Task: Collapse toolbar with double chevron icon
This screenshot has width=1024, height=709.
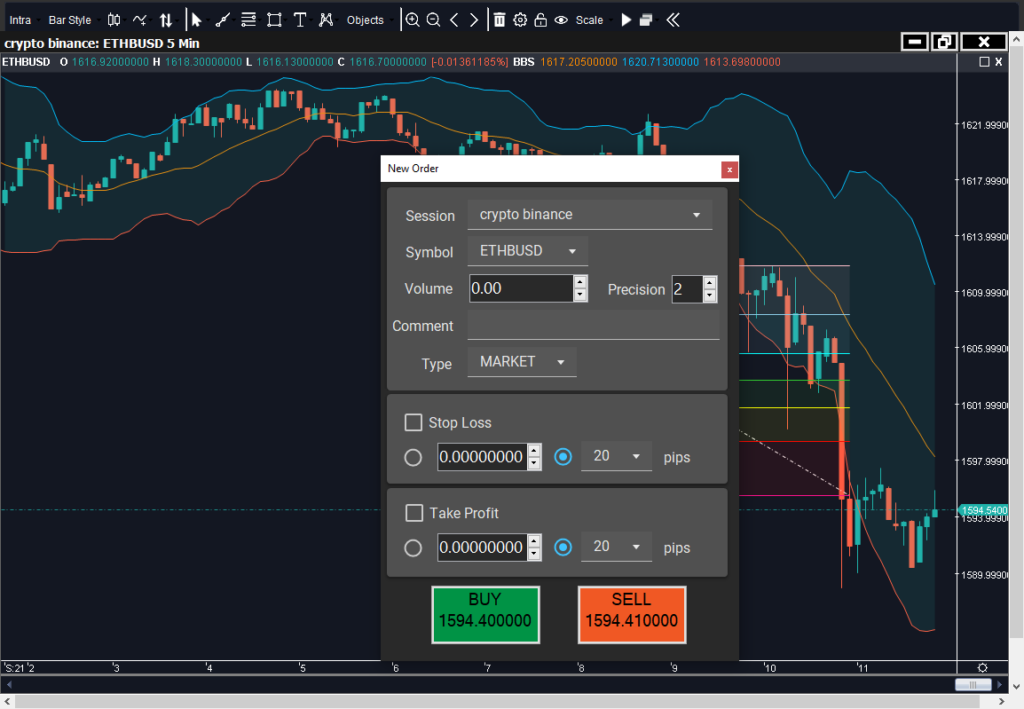Action: click(x=673, y=20)
